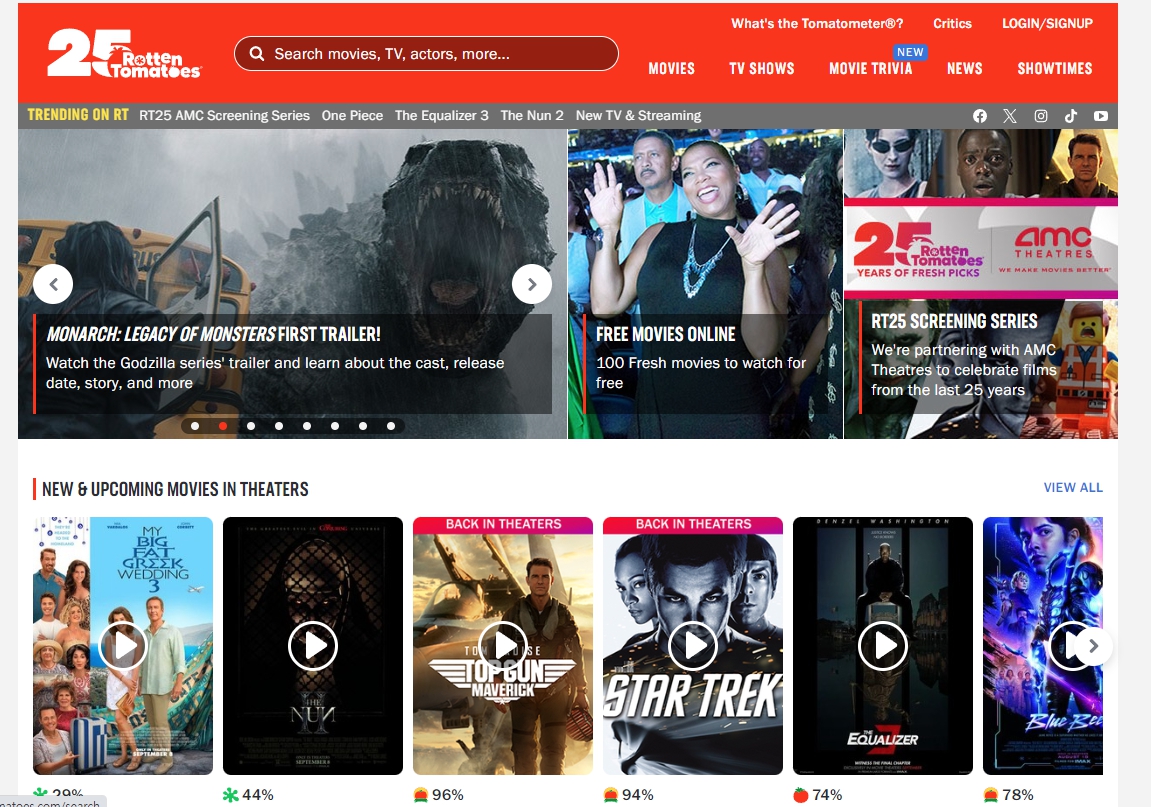Click the Rotten Tomatoes 25 logo

(x=124, y=54)
